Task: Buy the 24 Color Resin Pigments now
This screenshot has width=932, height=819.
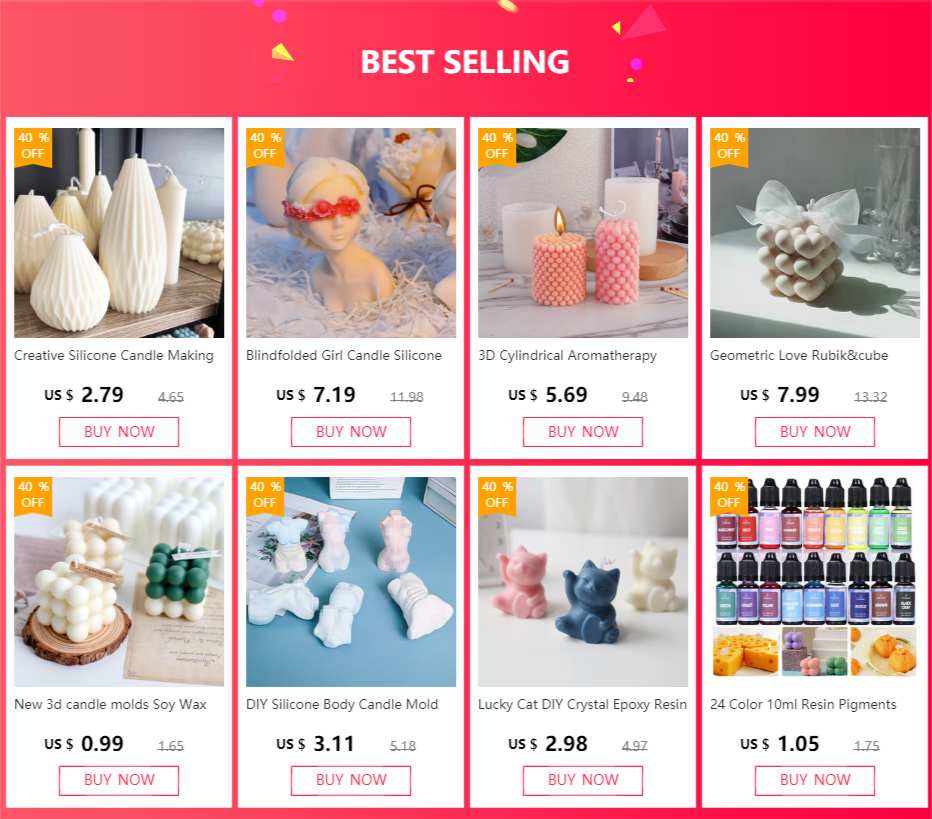Action: coord(815,780)
